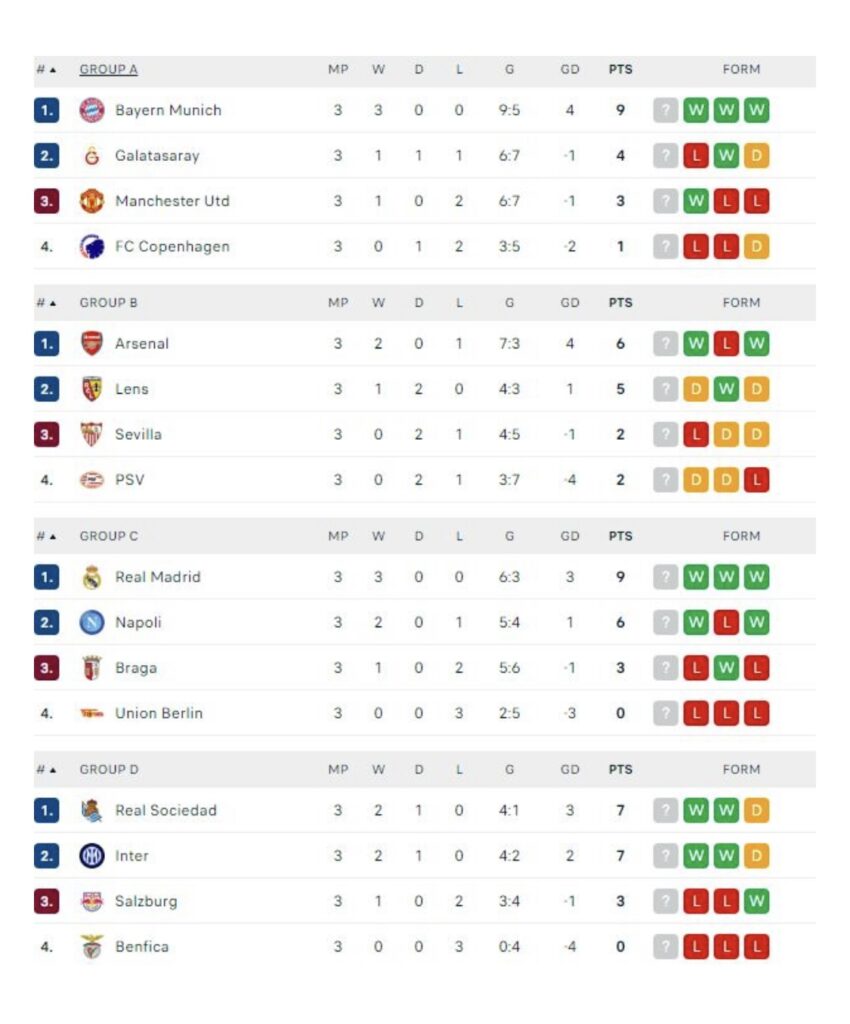
Task: Open the FC Copenhagen team name
Action: 172,247
